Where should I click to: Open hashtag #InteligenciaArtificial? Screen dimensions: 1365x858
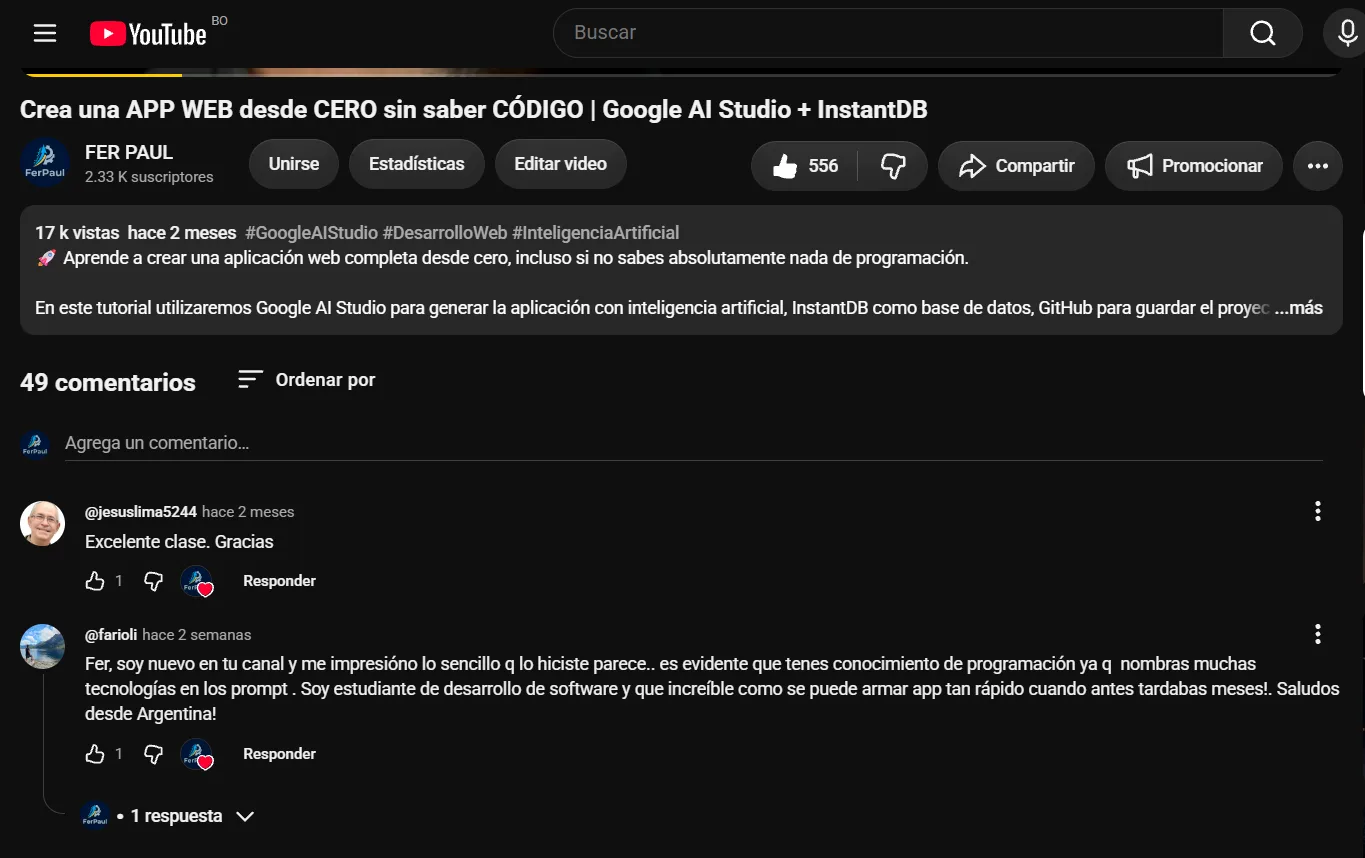coord(596,233)
